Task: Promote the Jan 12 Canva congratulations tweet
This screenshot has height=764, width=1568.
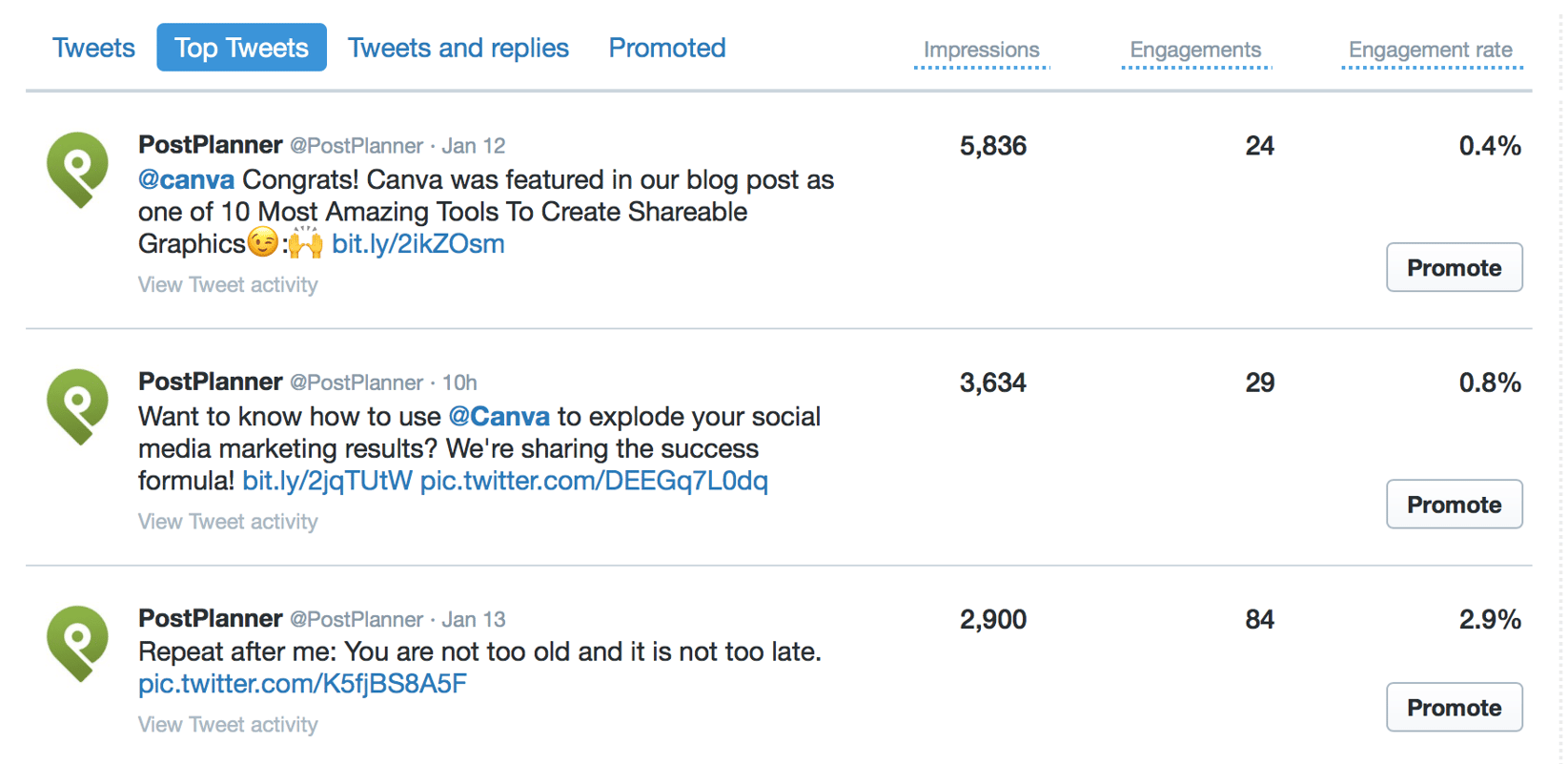Action: [1454, 267]
